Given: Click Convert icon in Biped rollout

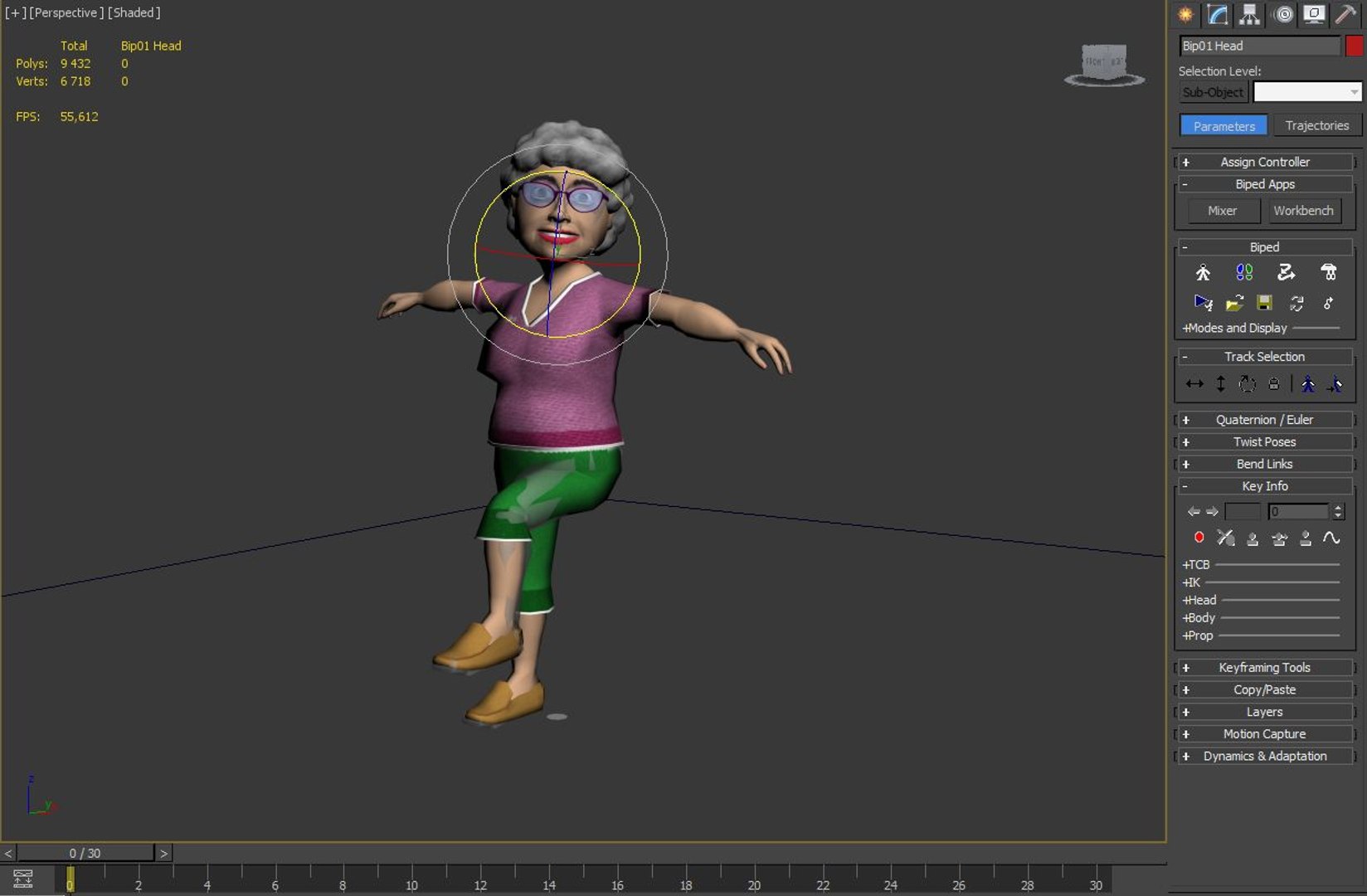Looking at the screenshot, I should pos(1296,303).
